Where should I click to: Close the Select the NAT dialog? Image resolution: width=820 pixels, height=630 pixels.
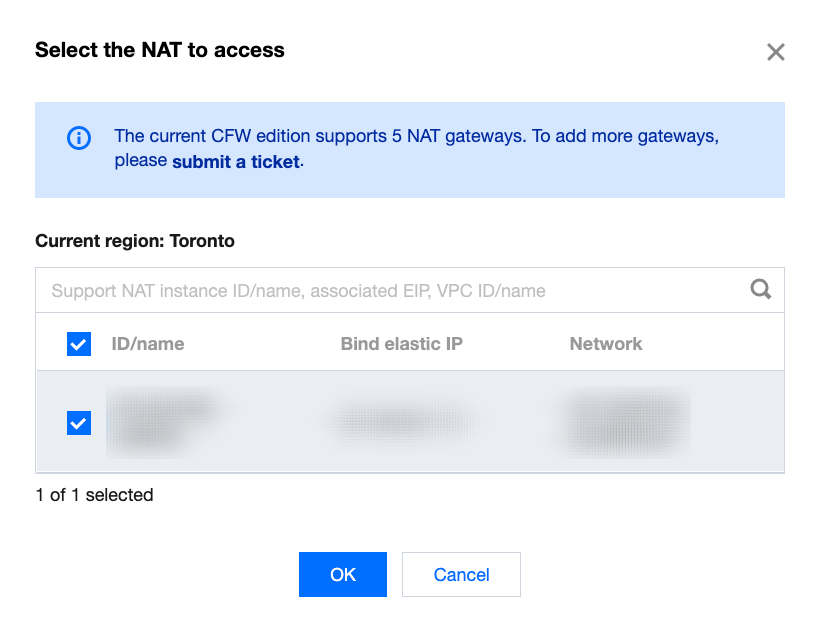point(775,52)
